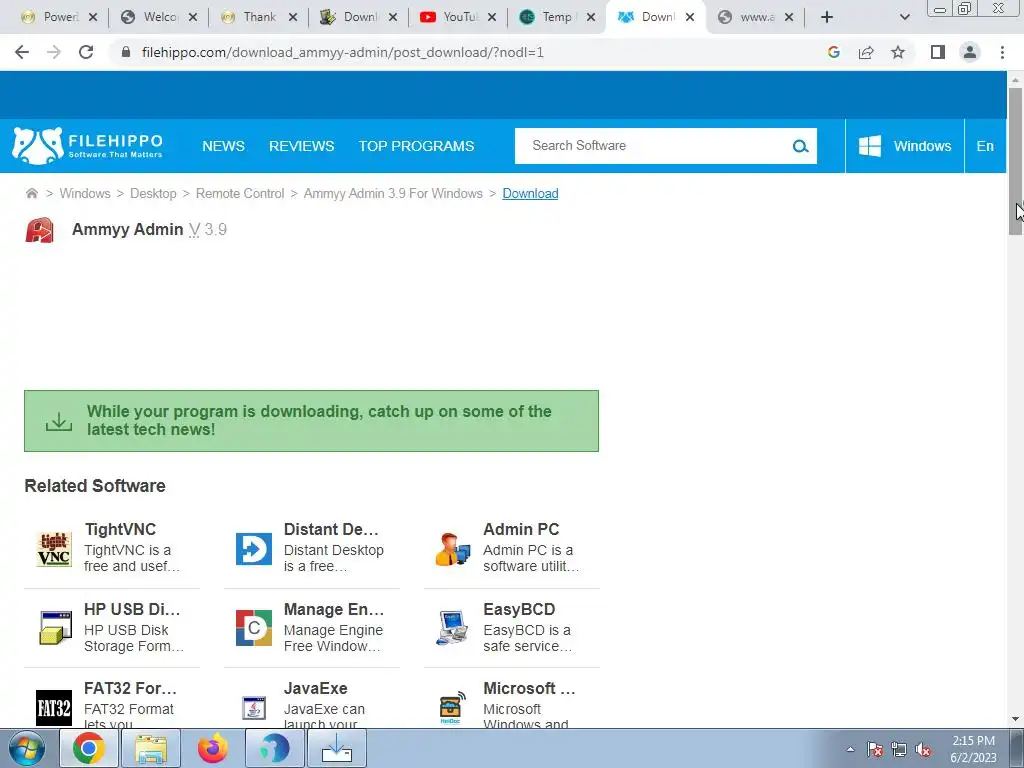Click the Search Software field
This screenshot has width=1024, height=768.
click(653, 146)
